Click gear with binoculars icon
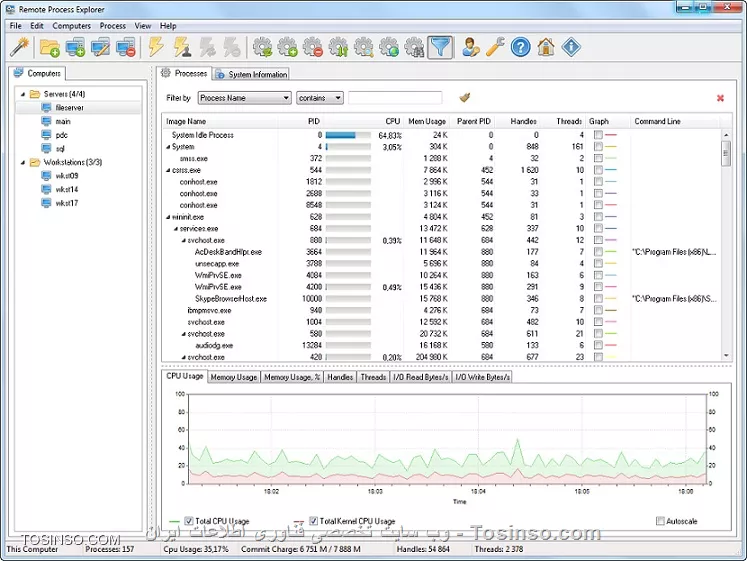Screen dimensions: 747x561 coord(414,47)
